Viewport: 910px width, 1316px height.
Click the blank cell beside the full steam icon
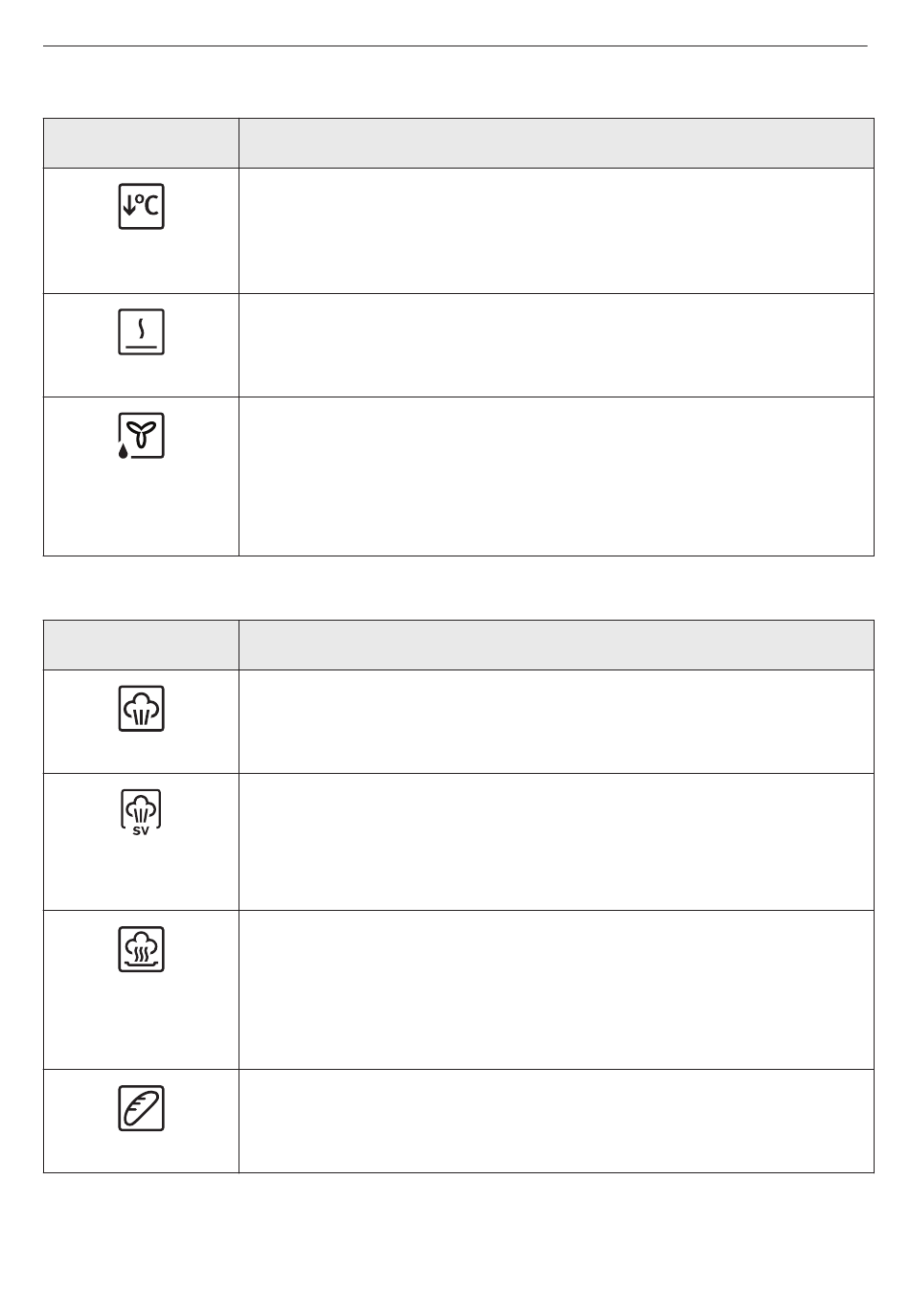pos(557,722)
